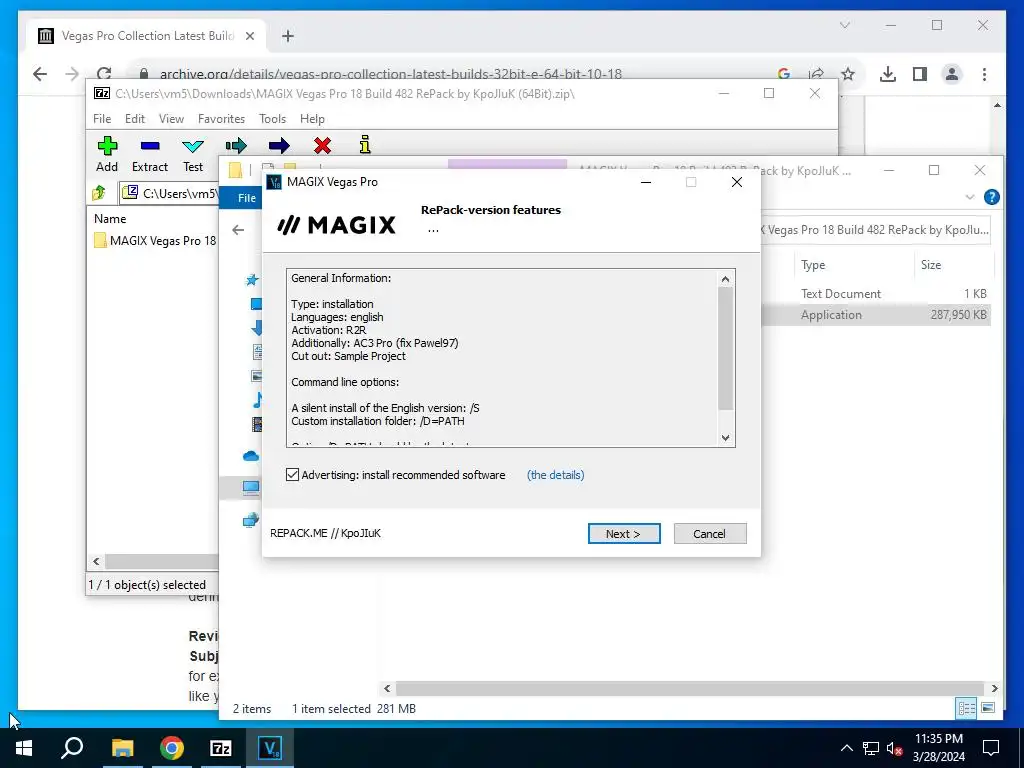Click the Google icon in address bar

coord(784,74)
